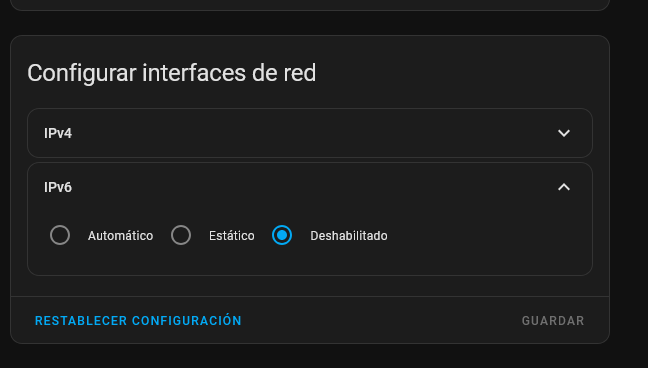Expand the IPv4 section with its down chevron
Viewport: 648px width, 368px height.
click(564, 133)
